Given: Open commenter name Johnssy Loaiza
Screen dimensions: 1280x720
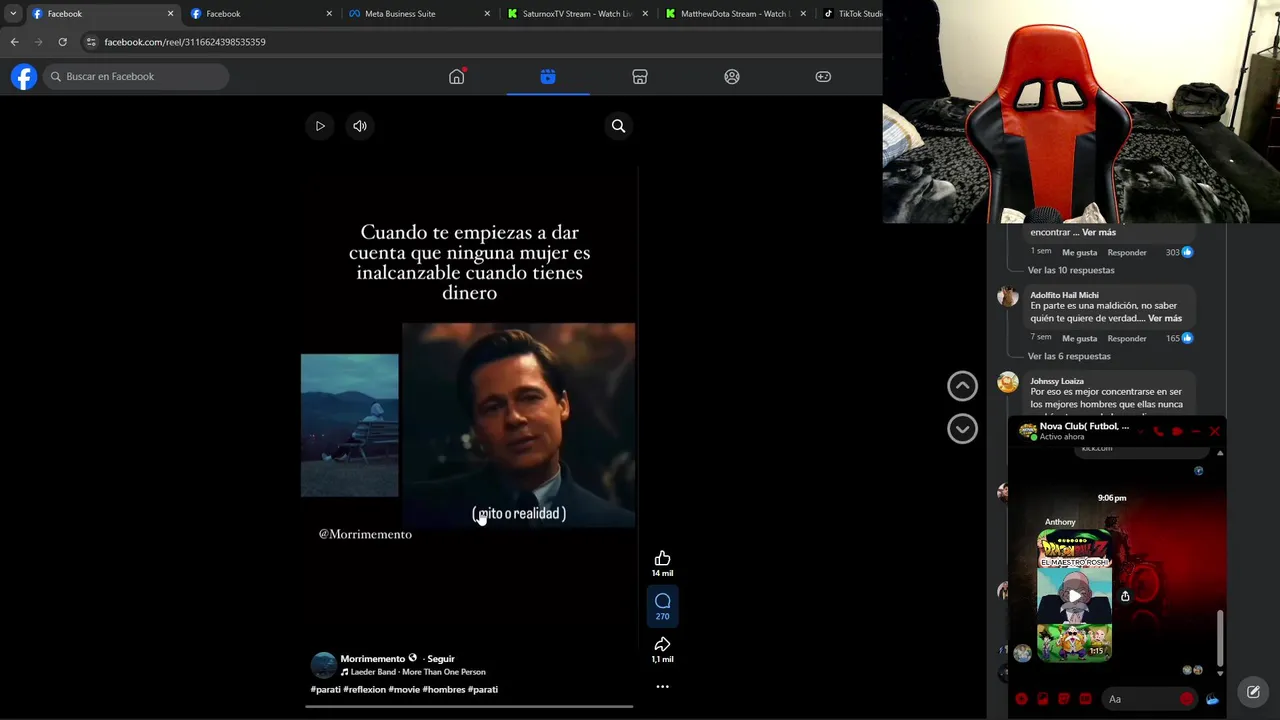Looking at the screenshot, I should pyautogui.click(x=1057, y=381).
